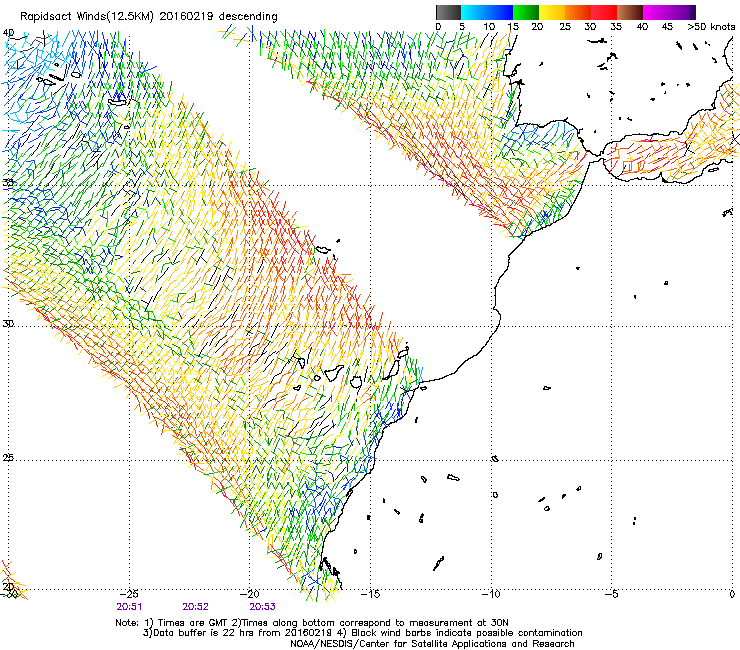The image size is (740, 650).
Task: Click the brown 35-40 knots legend swatch
Action: click(x=630, y=12)
